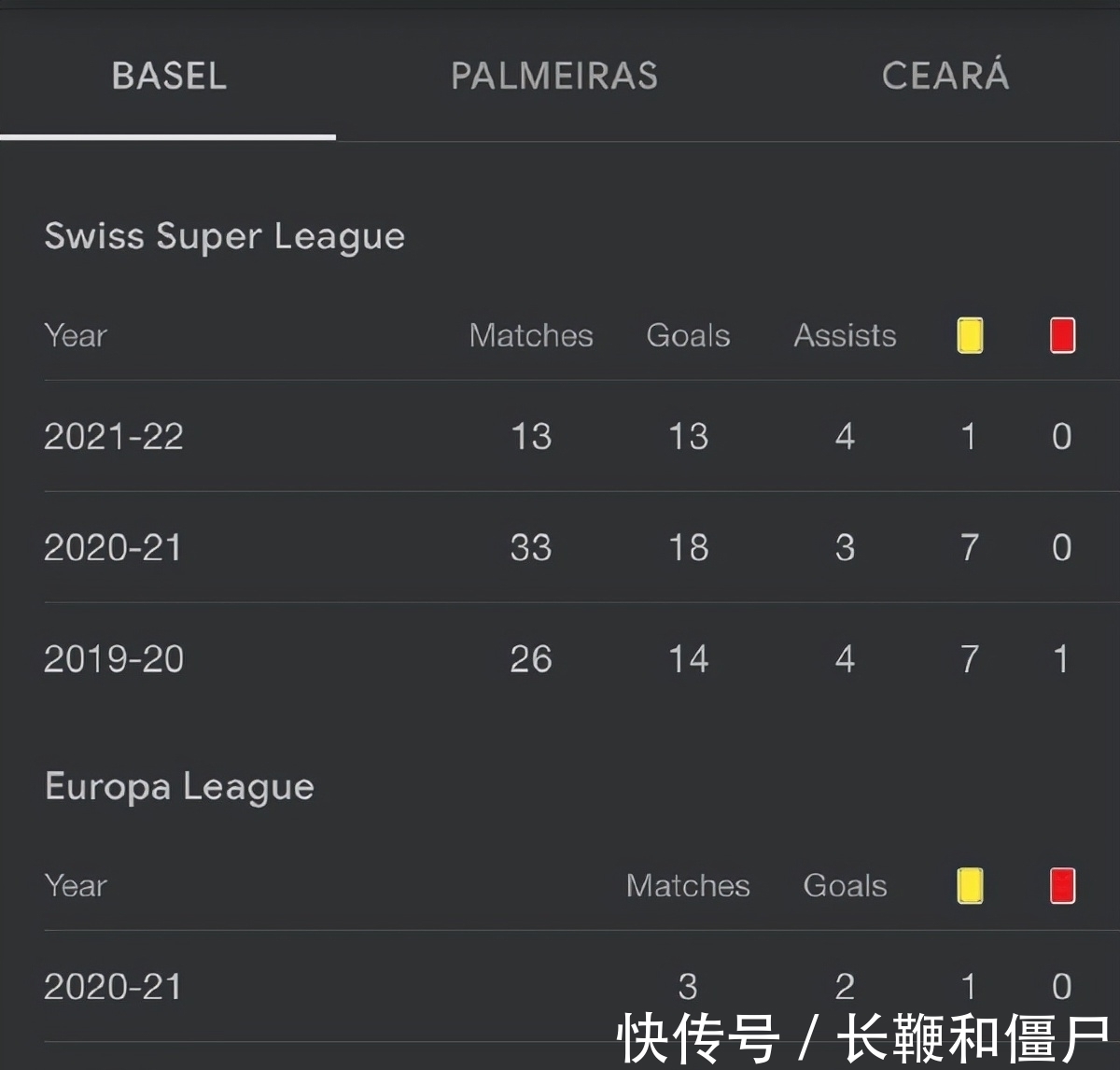The image size is (1120, 1070).
Task: Click yellow card icon in Swiss Super League header
Action: 970,335
